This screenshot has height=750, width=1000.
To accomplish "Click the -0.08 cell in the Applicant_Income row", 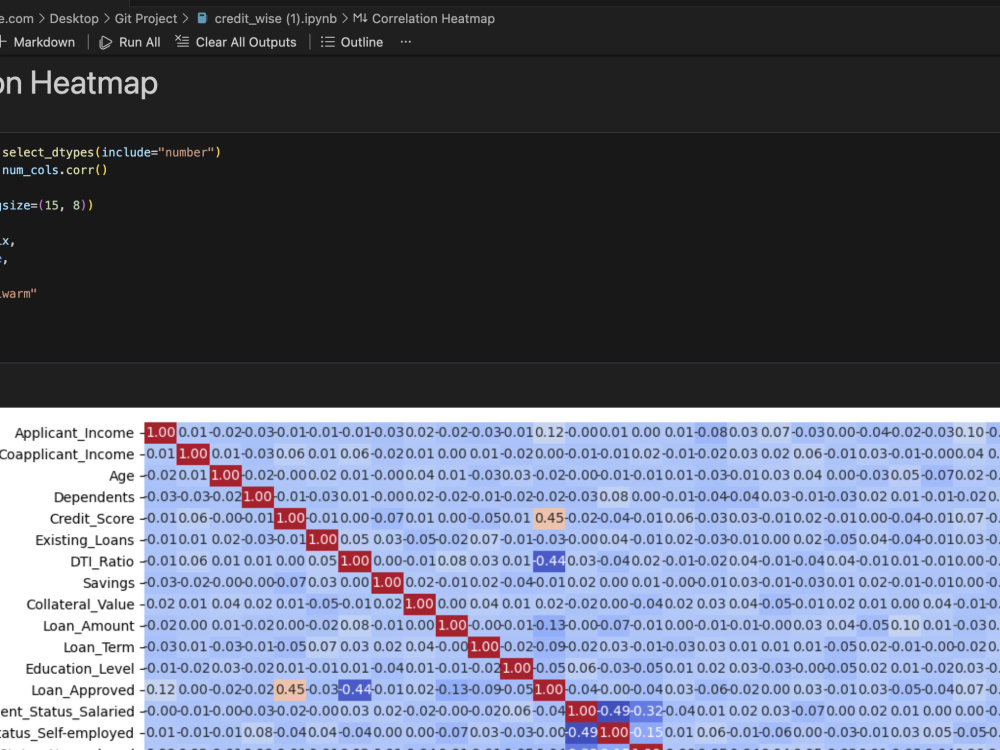I will point(711,432).
